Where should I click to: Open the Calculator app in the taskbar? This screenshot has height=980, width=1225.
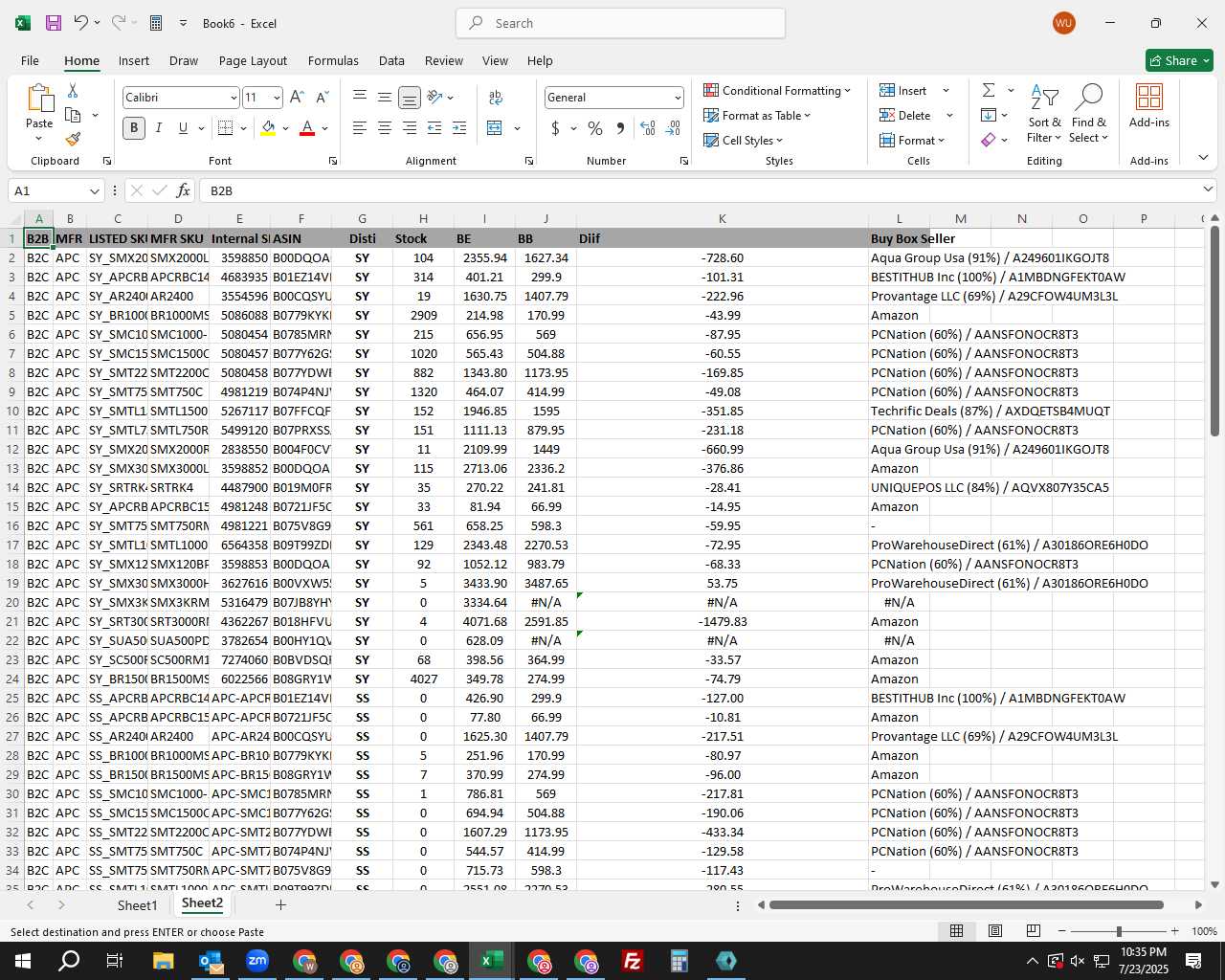click(x=679, y=961)
